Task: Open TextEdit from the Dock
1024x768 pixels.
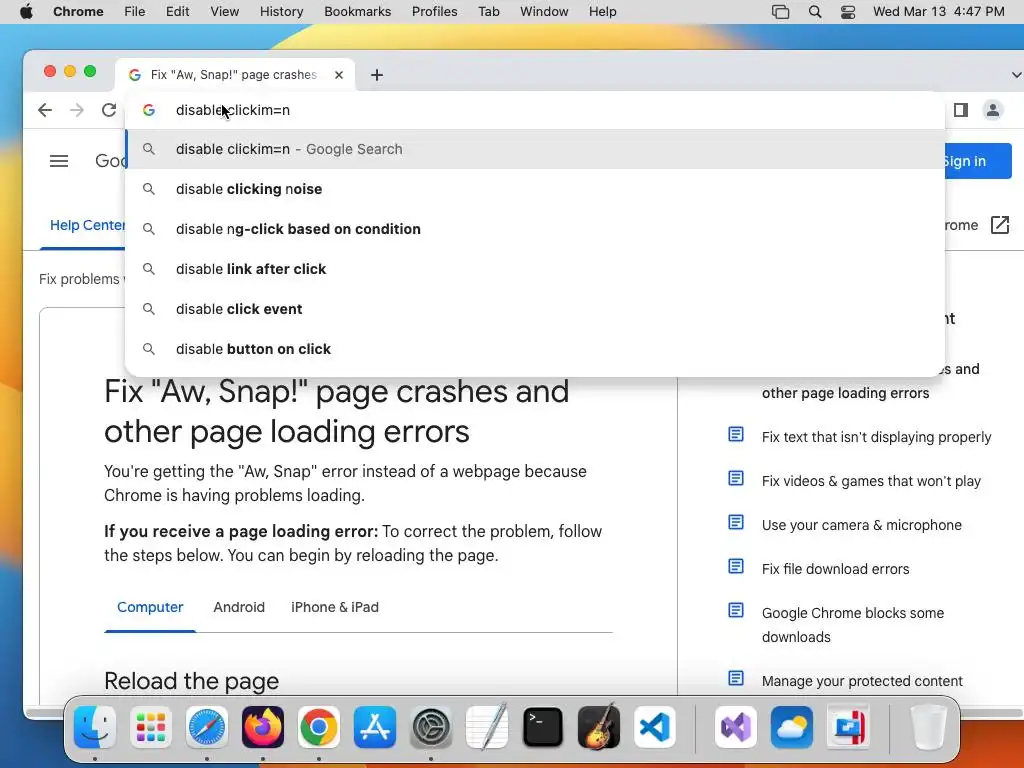Action: pos(487,727)
